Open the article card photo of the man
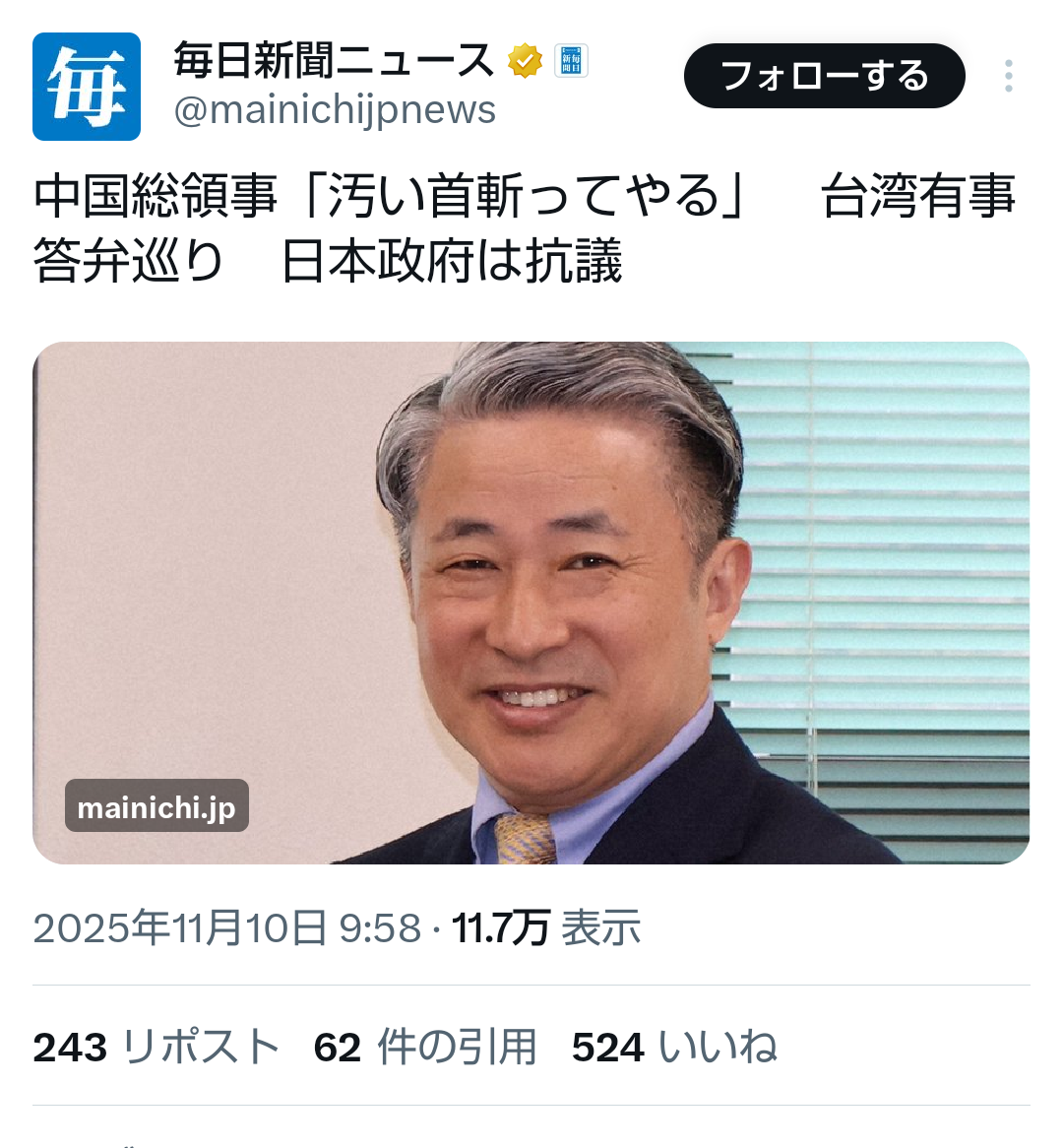The width and height of the screenshot is (1063, 1148). (531, 603)
